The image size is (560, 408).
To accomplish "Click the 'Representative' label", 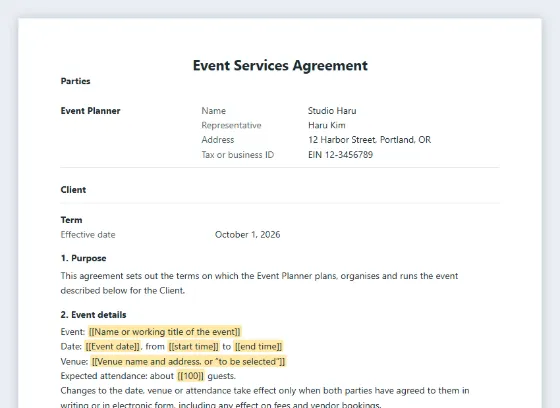I will coord(231,125).
